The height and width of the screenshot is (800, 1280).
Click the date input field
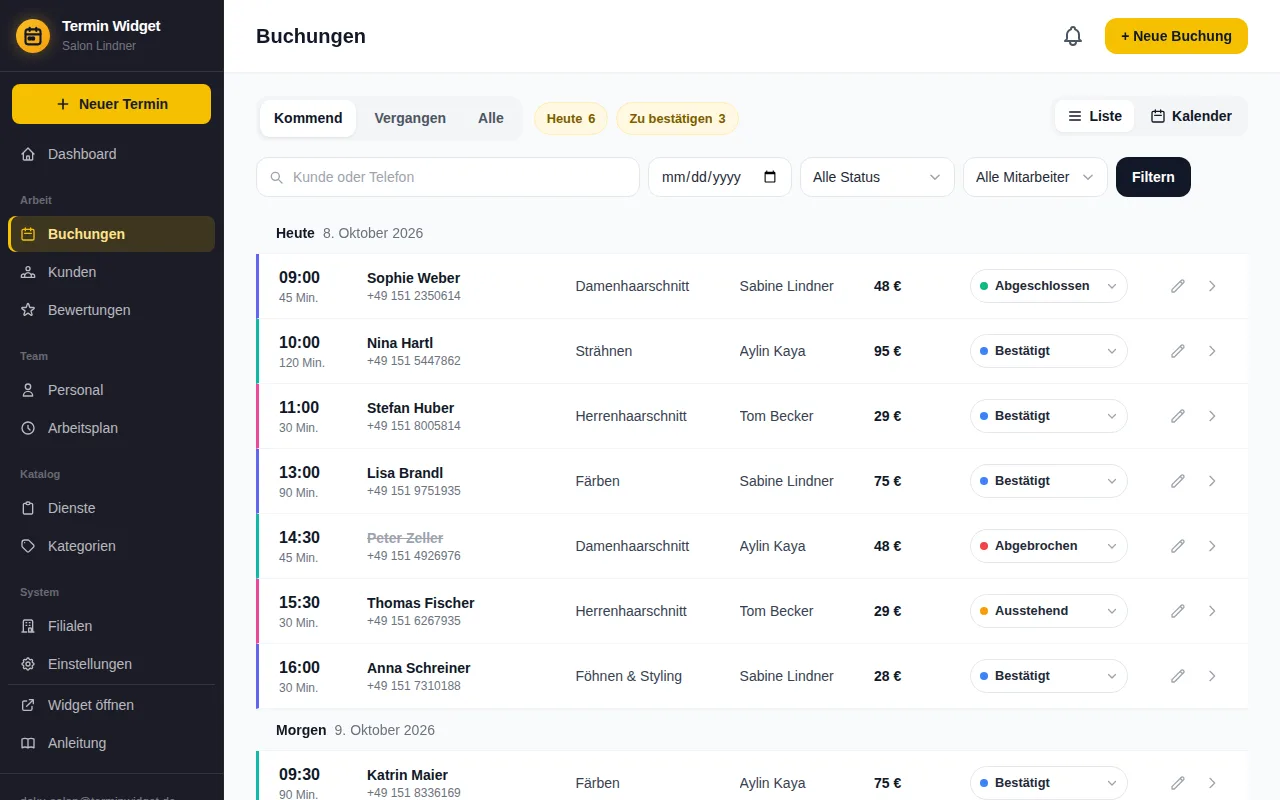point(720,177)
